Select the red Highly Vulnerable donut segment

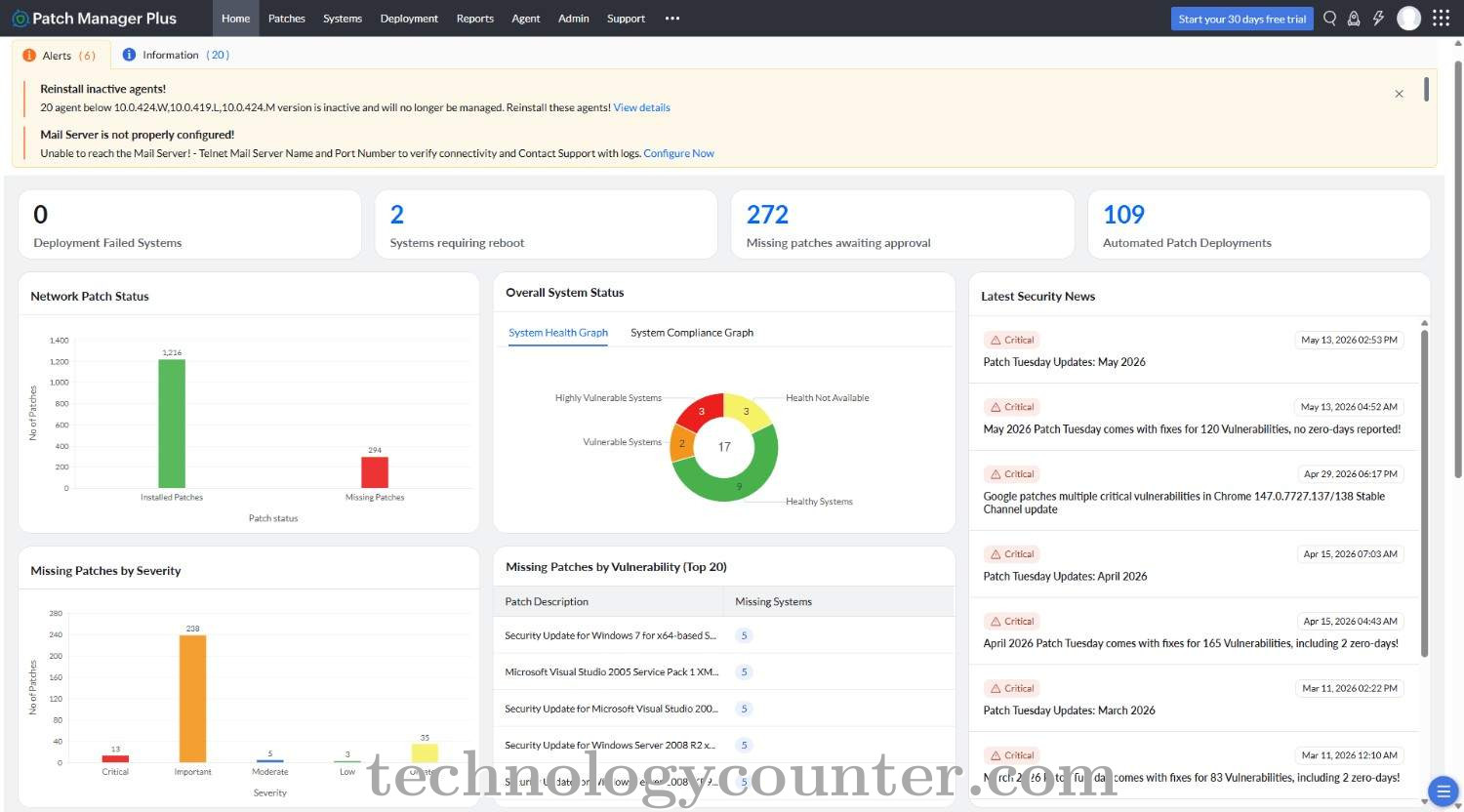point(701,411)
